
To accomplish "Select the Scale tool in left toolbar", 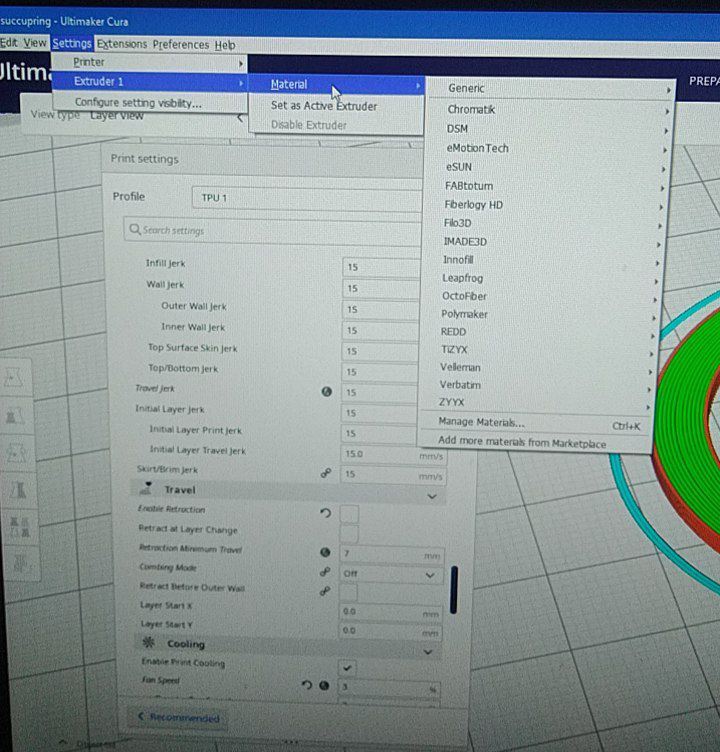I will click(x=15, y=415).
